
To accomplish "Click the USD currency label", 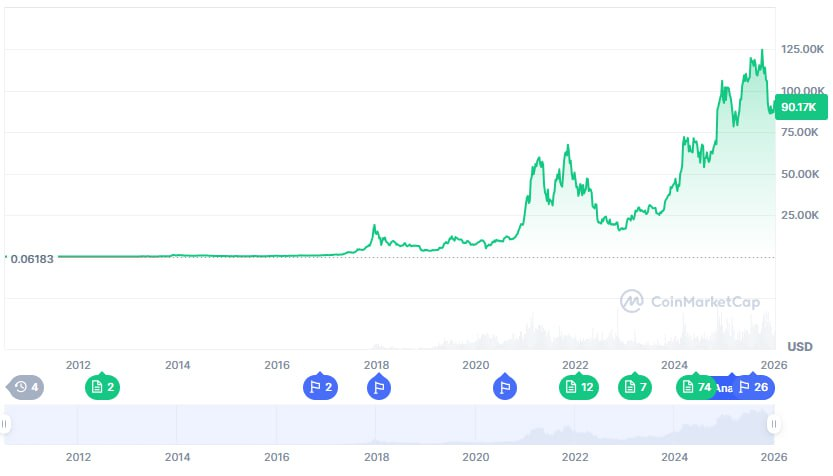I will pos(800,347).
